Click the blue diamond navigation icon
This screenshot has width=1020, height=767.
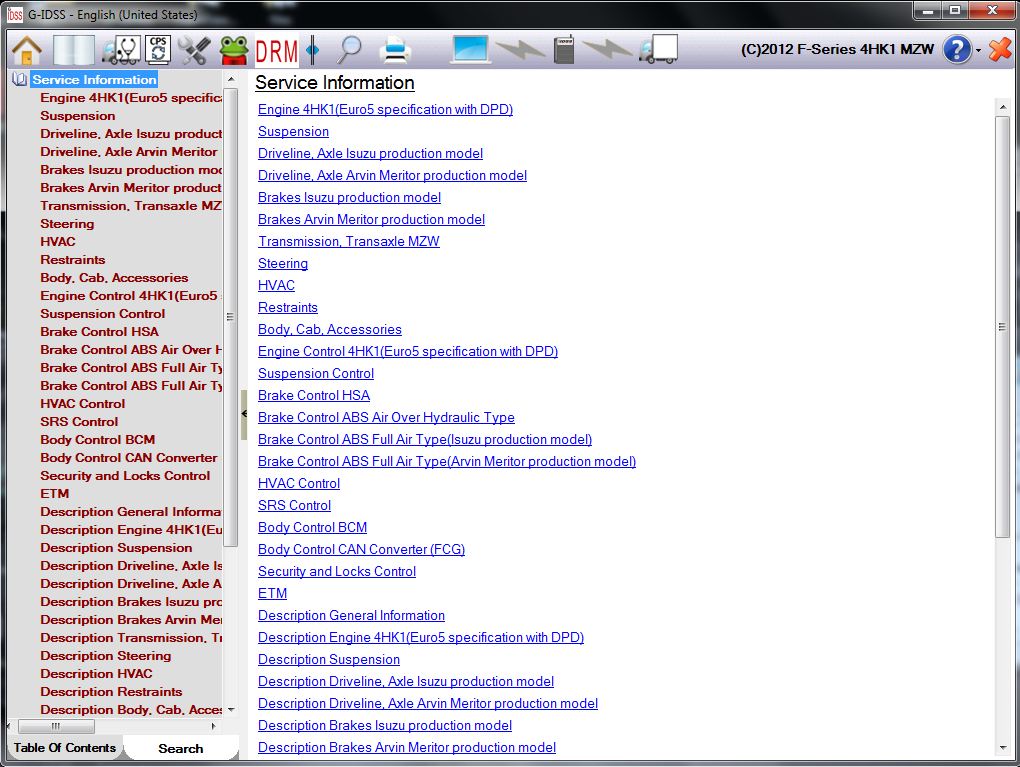313,49
